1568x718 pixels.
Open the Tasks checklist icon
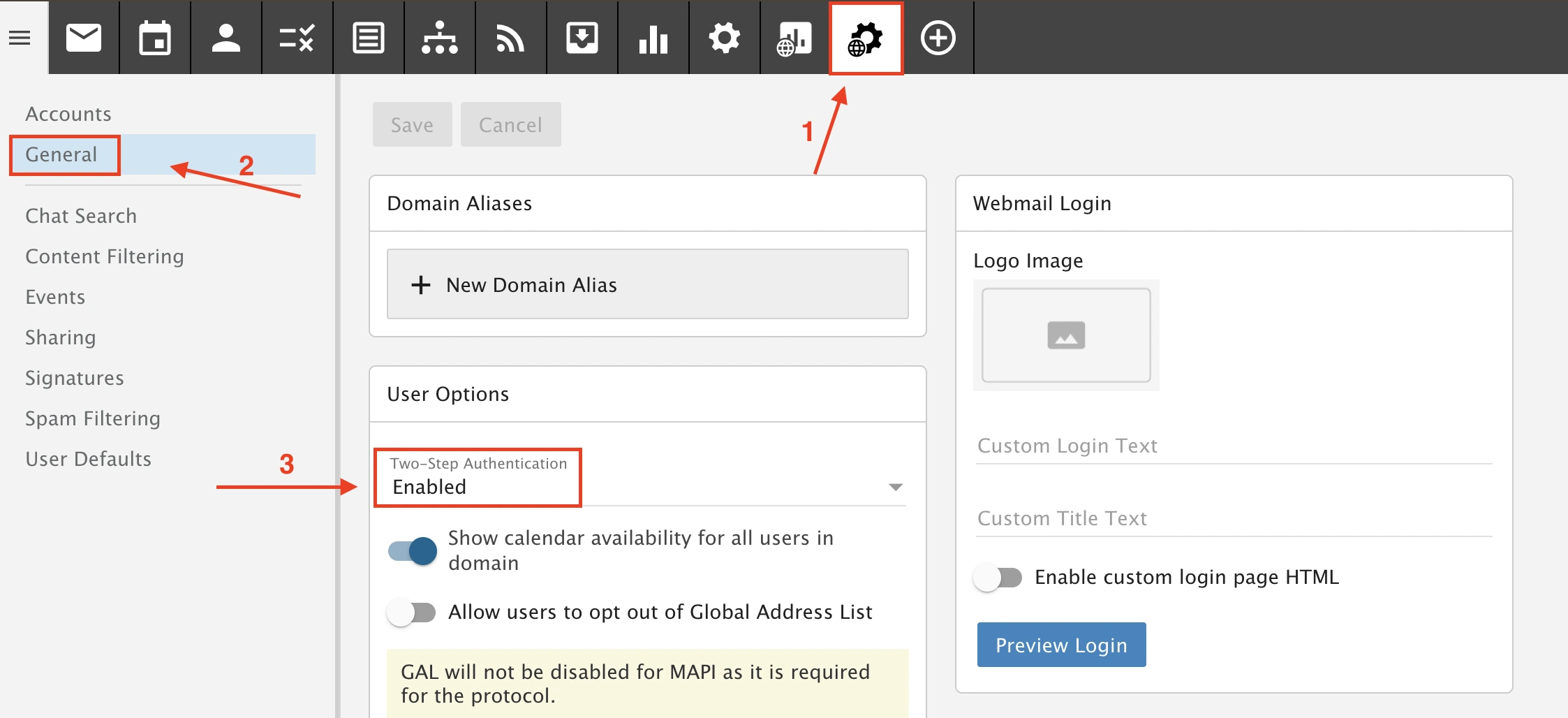pos(297,38)
